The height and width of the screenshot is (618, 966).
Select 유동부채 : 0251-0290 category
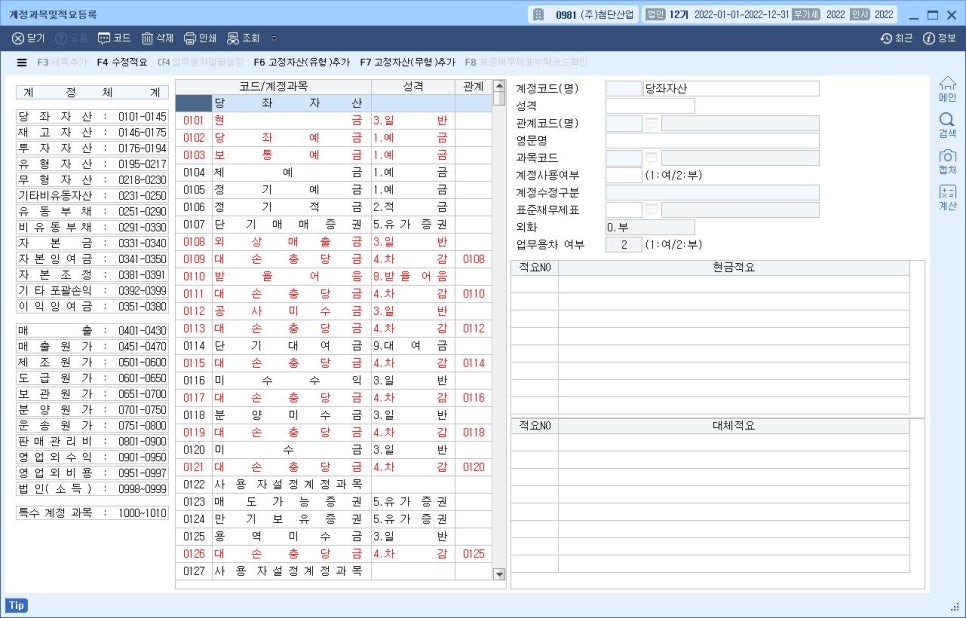click(x=92, y=211)
